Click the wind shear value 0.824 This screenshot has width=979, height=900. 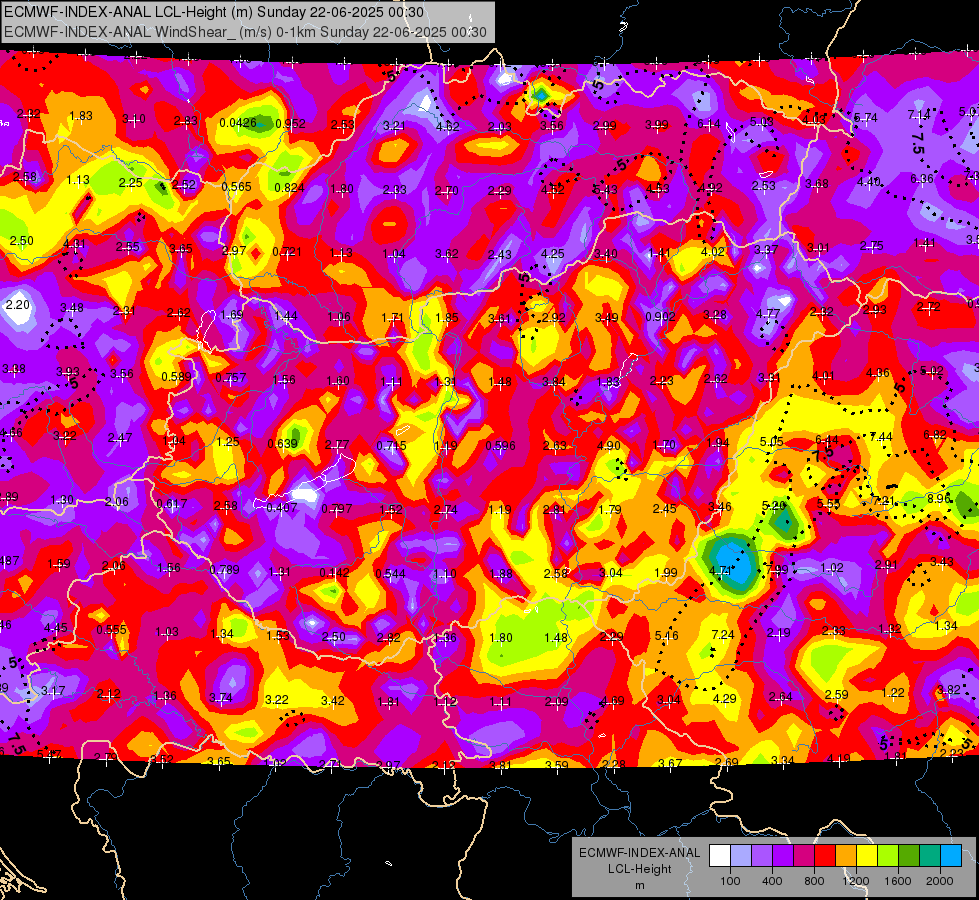tap(290, 187)
